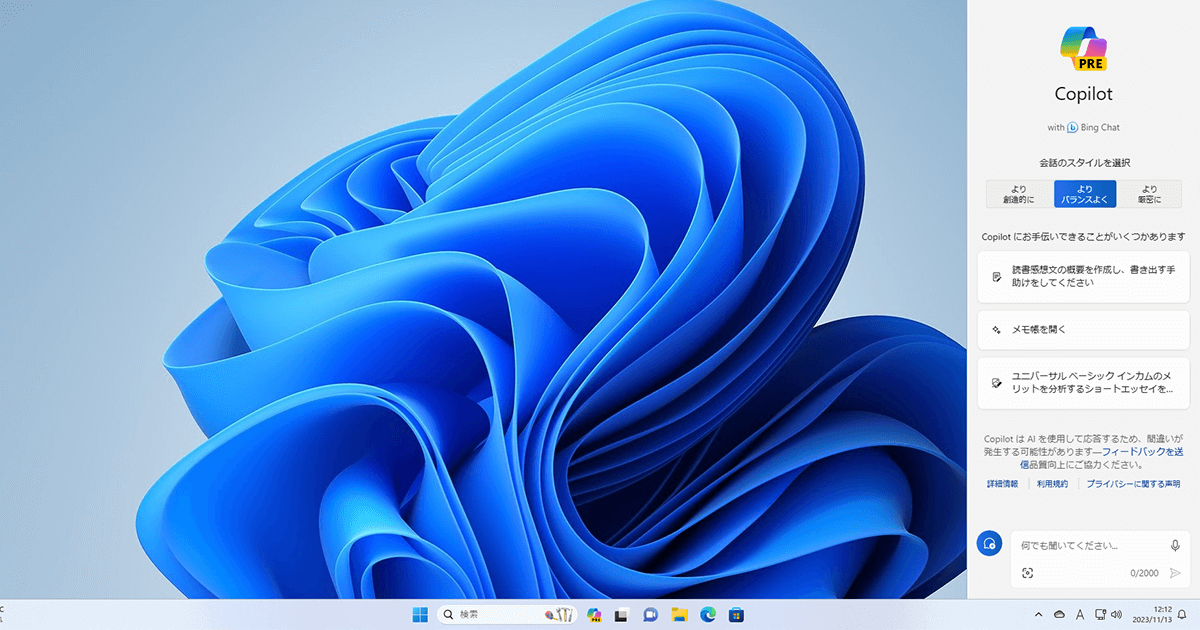
Task: Choose the メモ帳を開く suggestion
Action: (1084, 329)
